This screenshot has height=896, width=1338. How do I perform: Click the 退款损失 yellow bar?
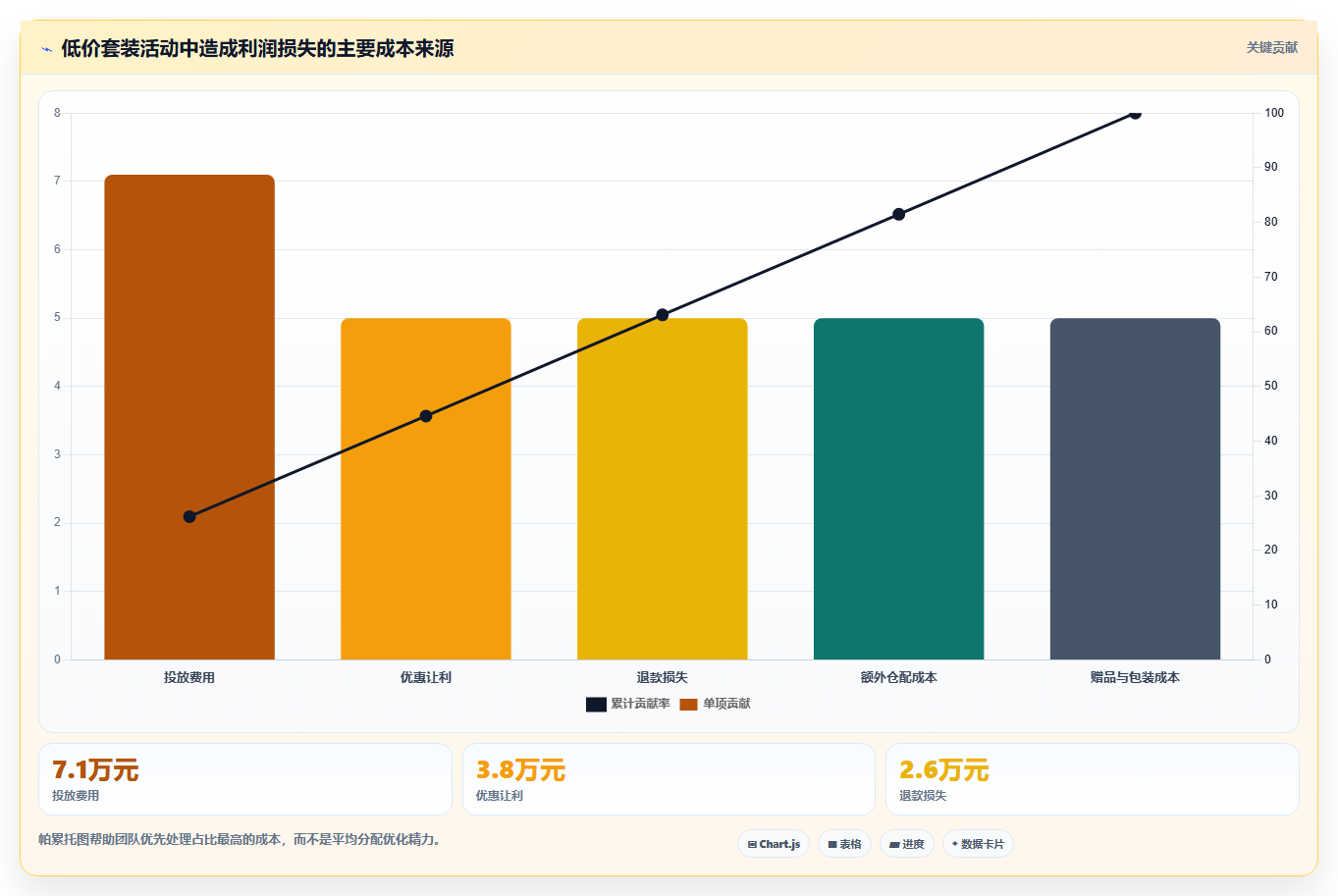663,489
